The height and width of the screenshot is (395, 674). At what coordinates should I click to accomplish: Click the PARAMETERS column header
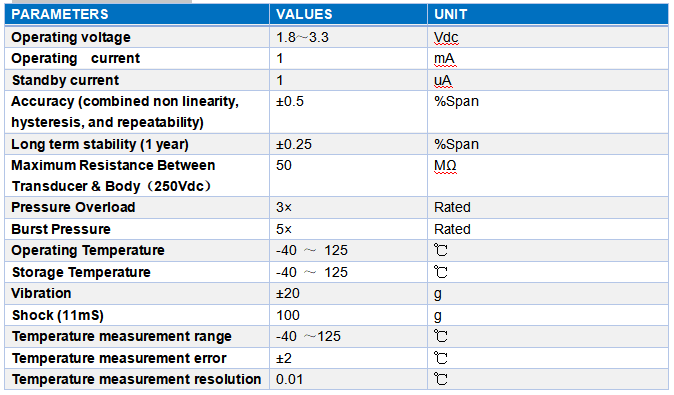[137, 14]
